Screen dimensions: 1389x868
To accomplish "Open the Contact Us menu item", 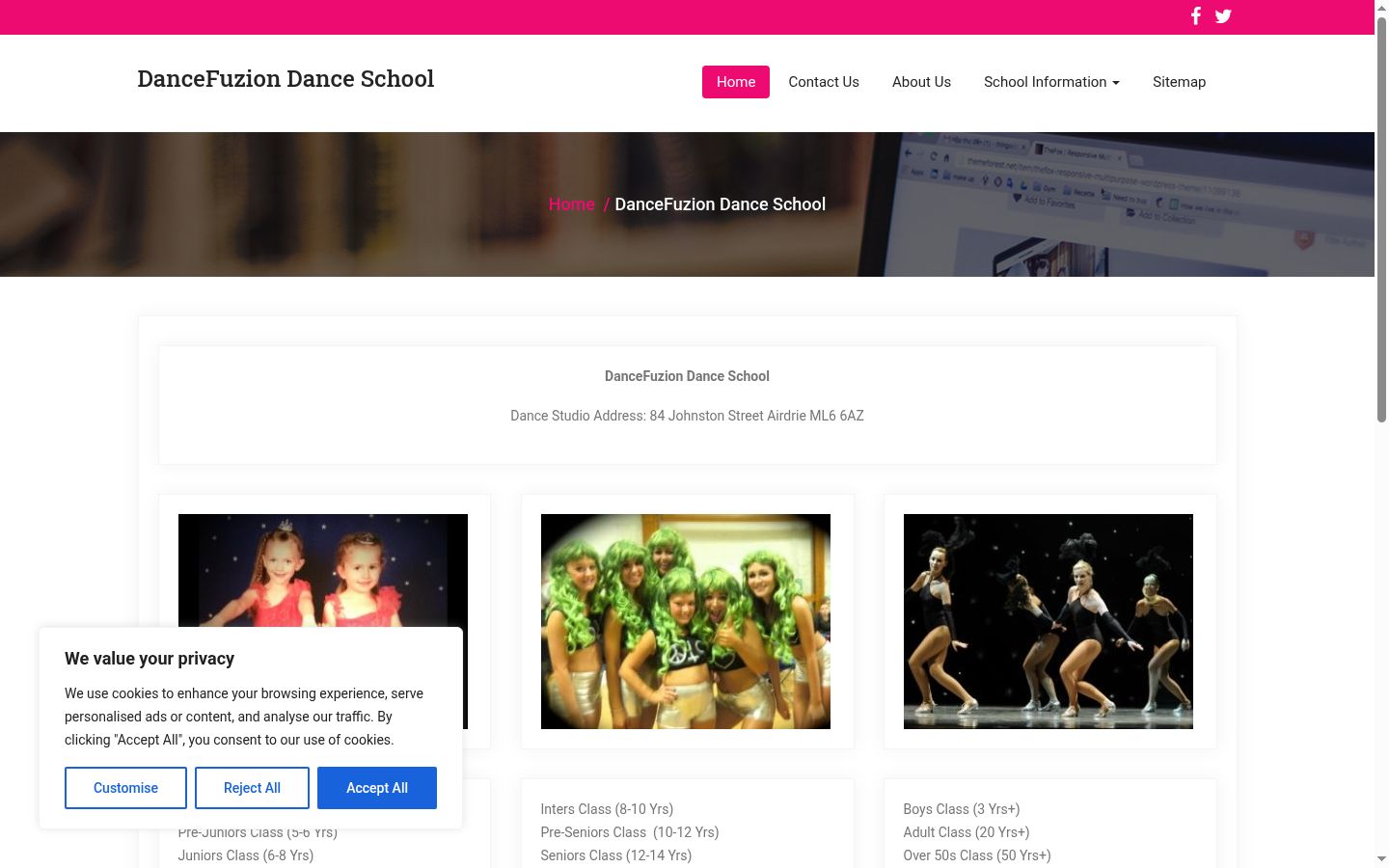I will coord(824,82).
